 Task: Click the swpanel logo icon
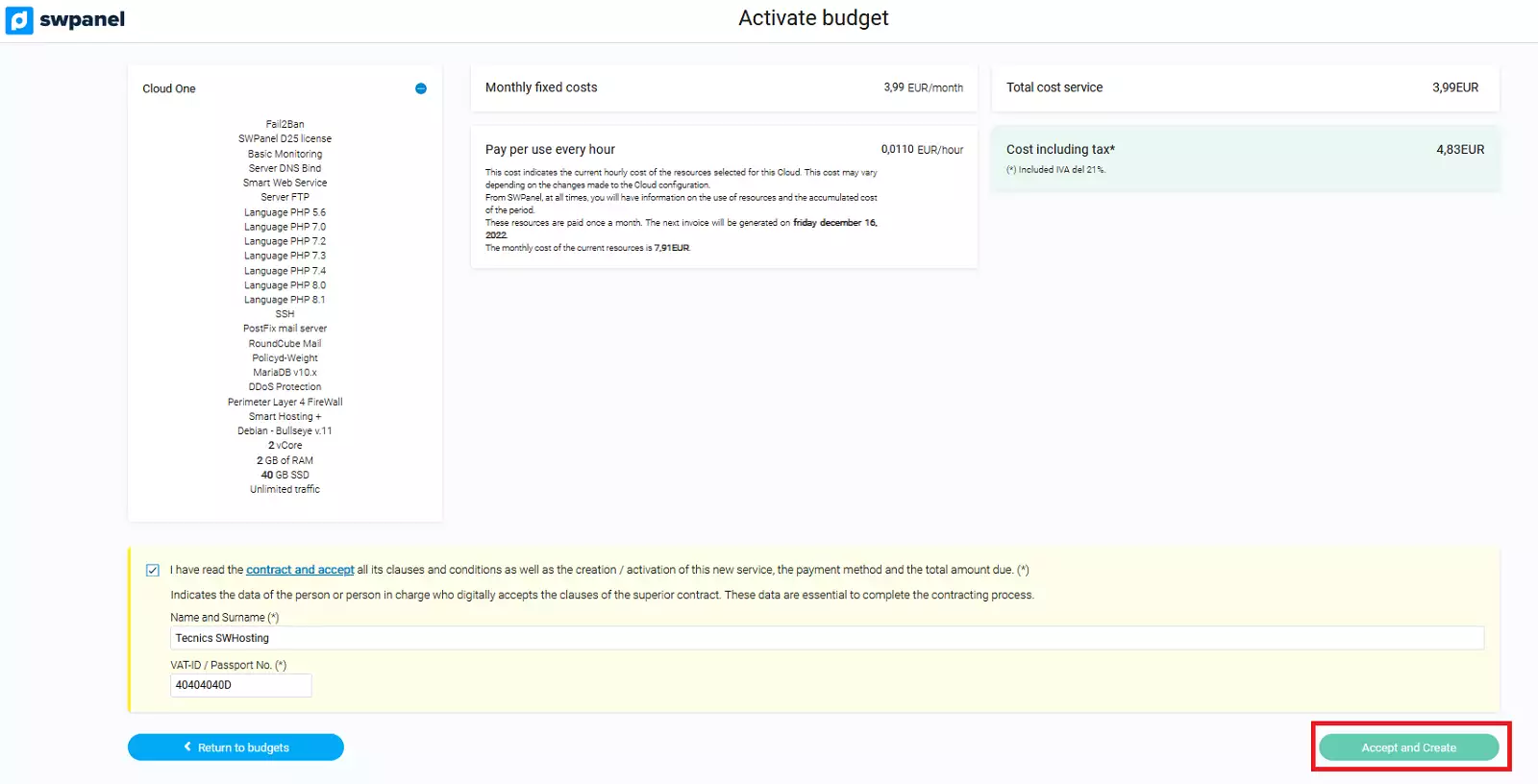coord(19,20)
